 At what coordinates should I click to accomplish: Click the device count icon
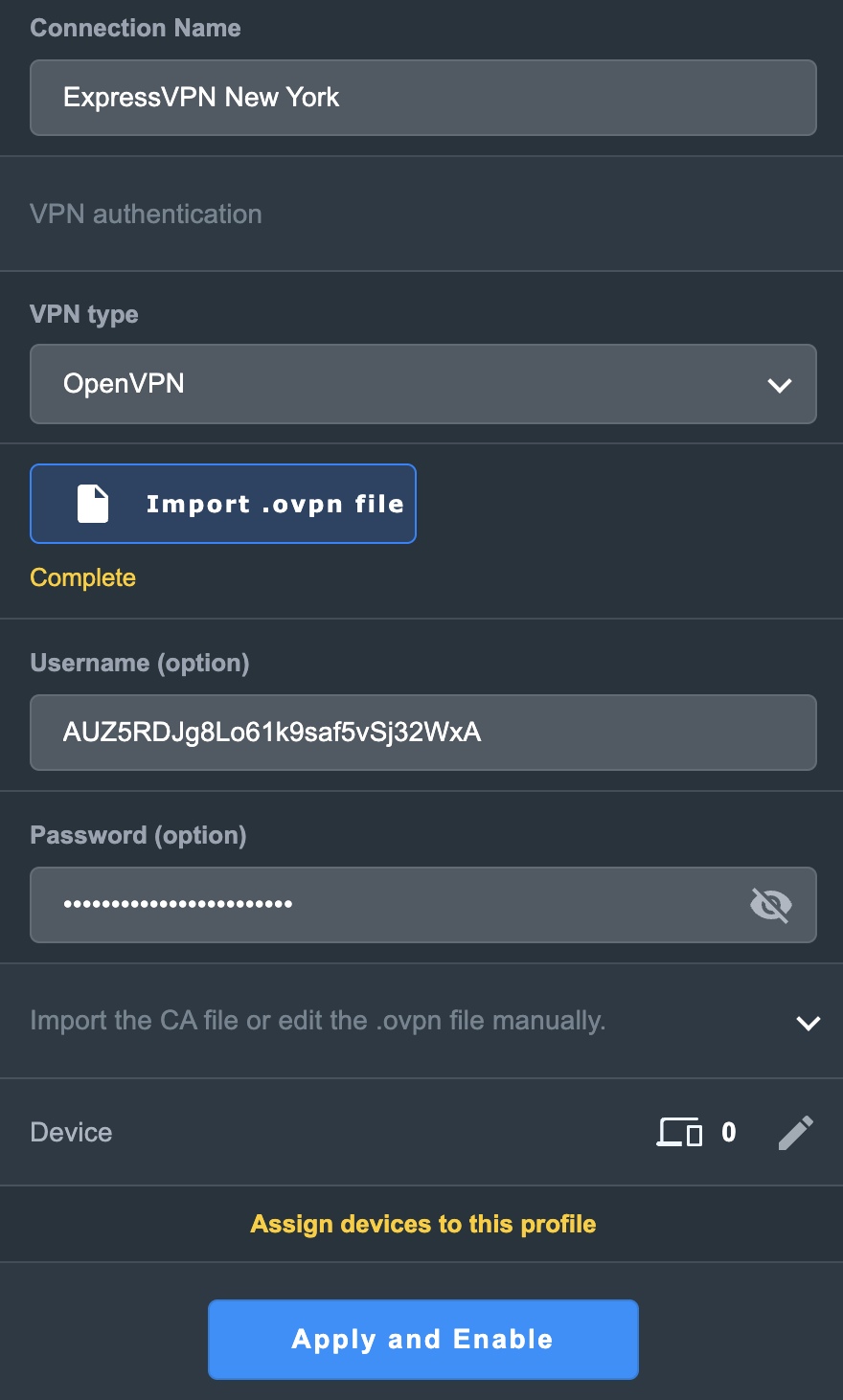679,1132
